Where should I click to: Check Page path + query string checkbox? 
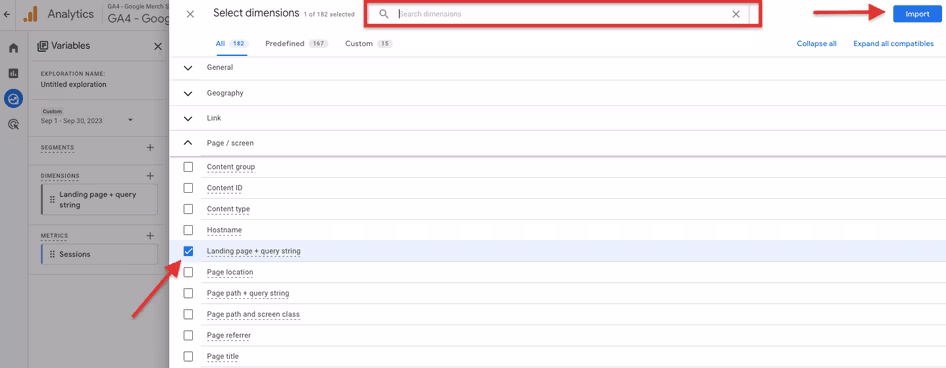(x=188, y=293)
